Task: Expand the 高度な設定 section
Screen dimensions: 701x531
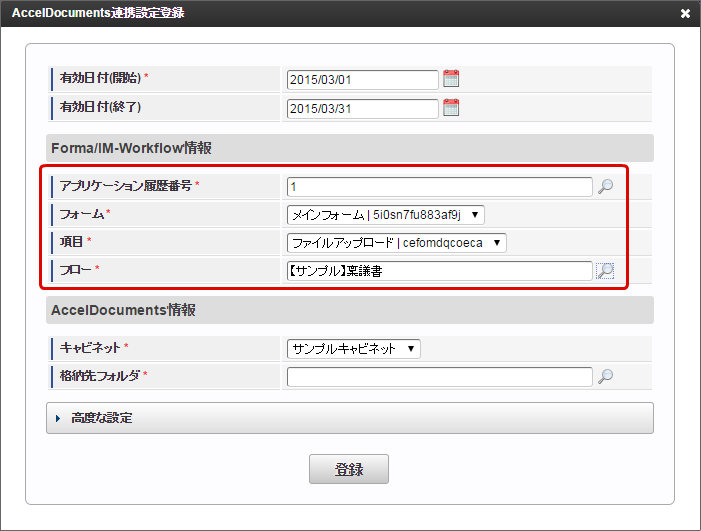Action: 350,418
